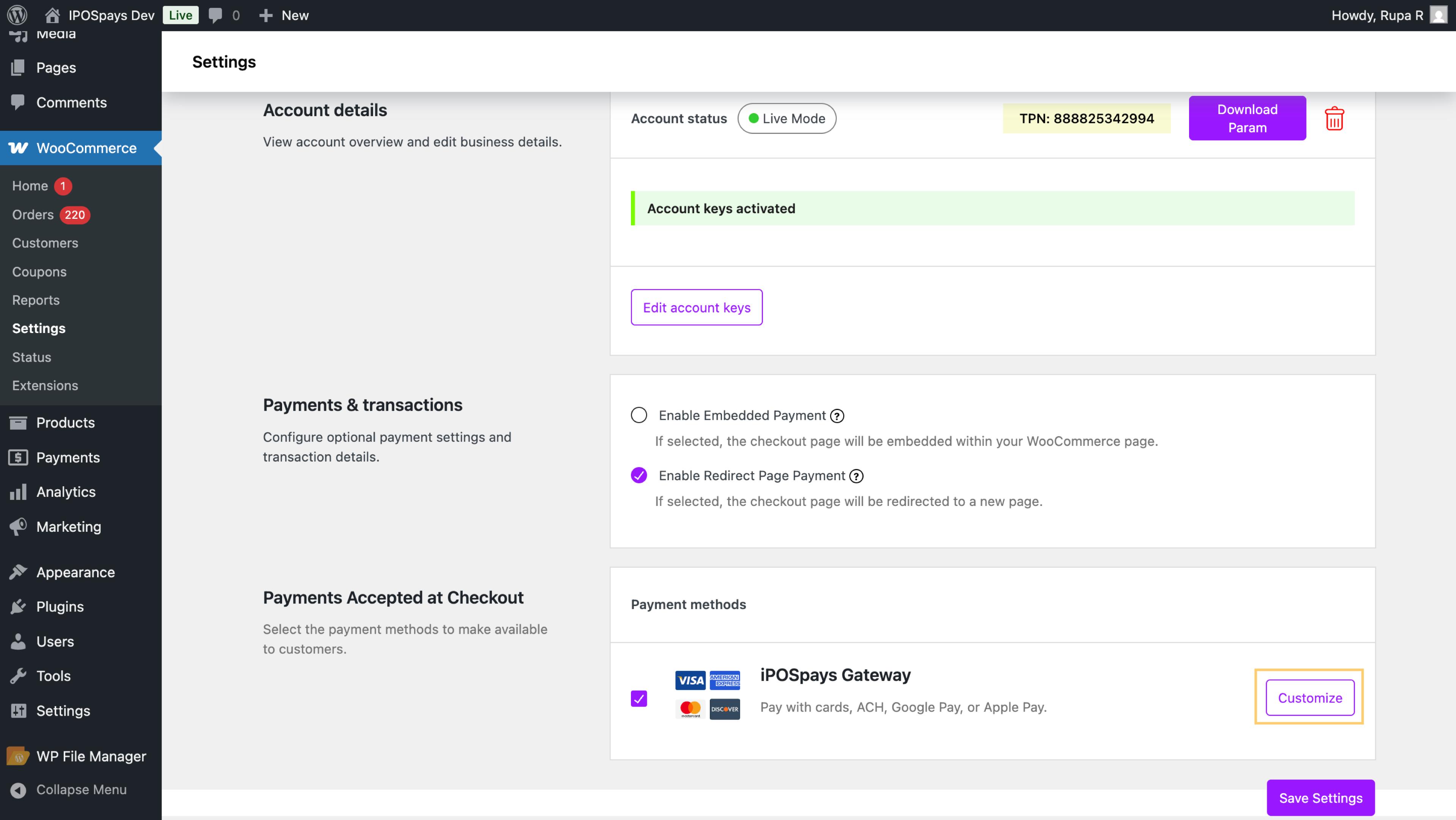1456x820 pixels.
Task: Click the red trash delete icon
Action: click(1334, 119)
